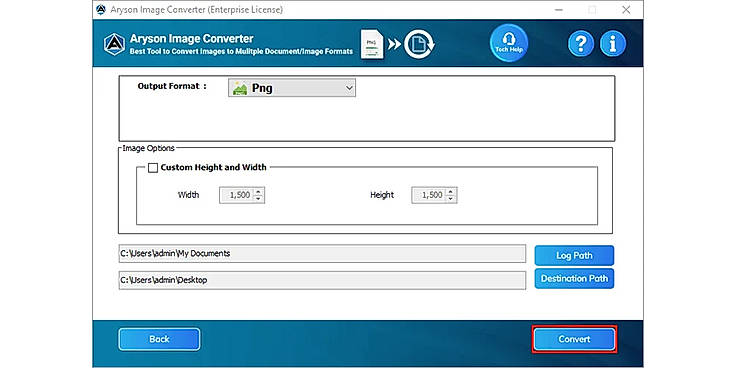This screenshot has width=736, height=368.
Task: Increase Height with the up arrow
Action: coord(451,191)
